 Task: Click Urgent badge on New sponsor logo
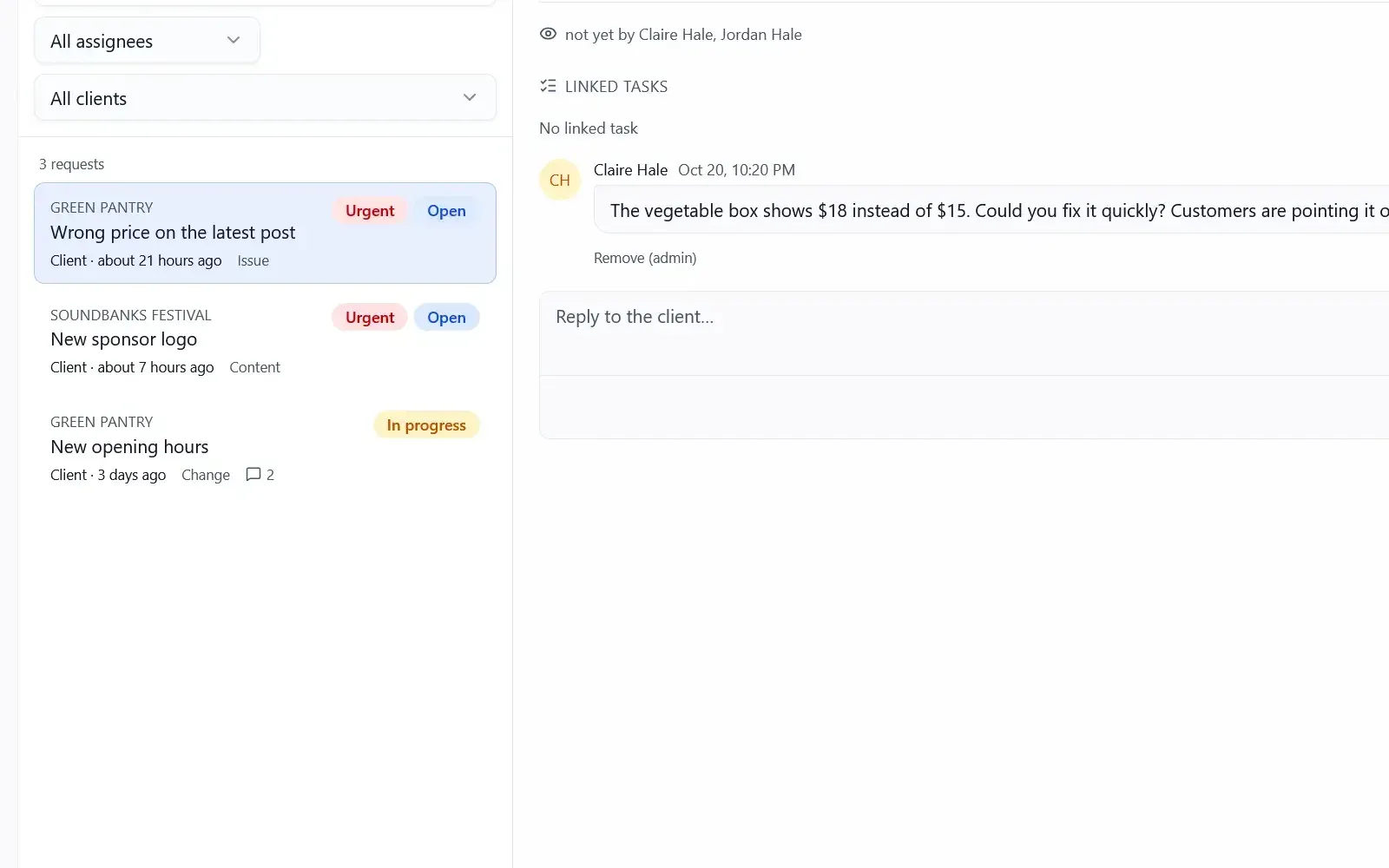pyautogui.click(x=370, y=318)
